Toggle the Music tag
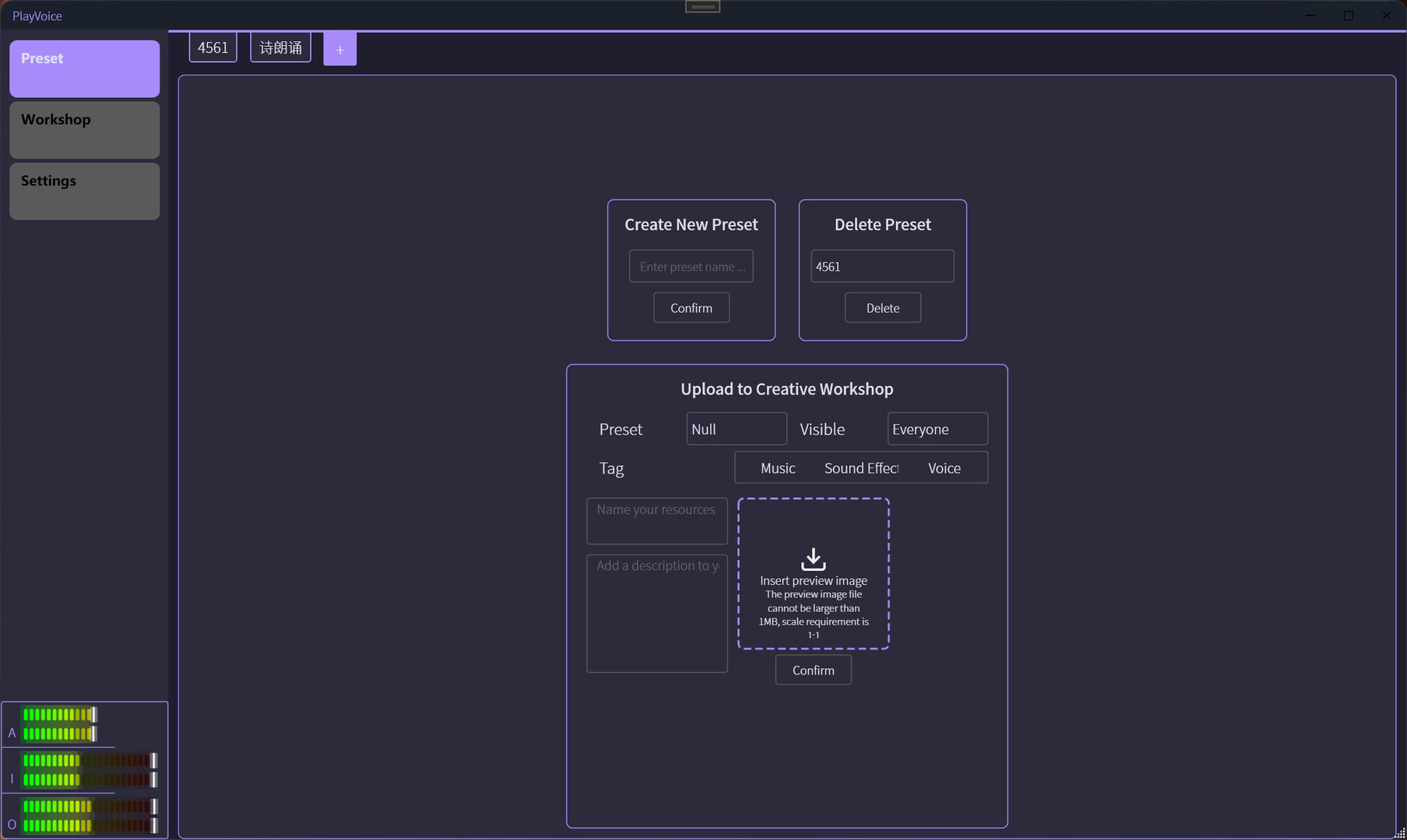This screenshot has width=1407, height=840. tap(778, 468)
